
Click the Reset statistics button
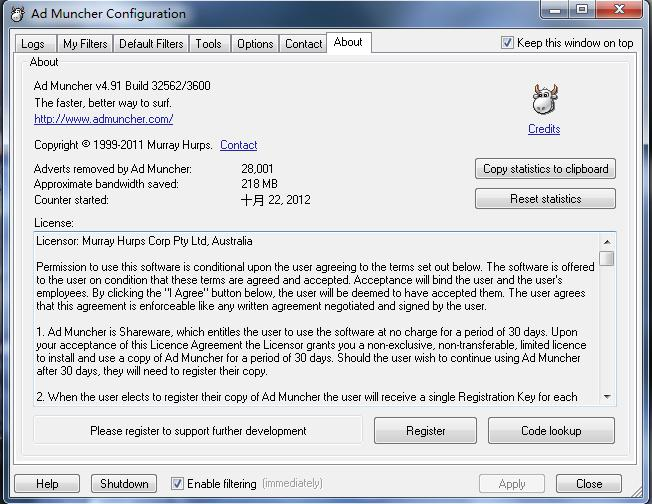[x=546, y=199]
